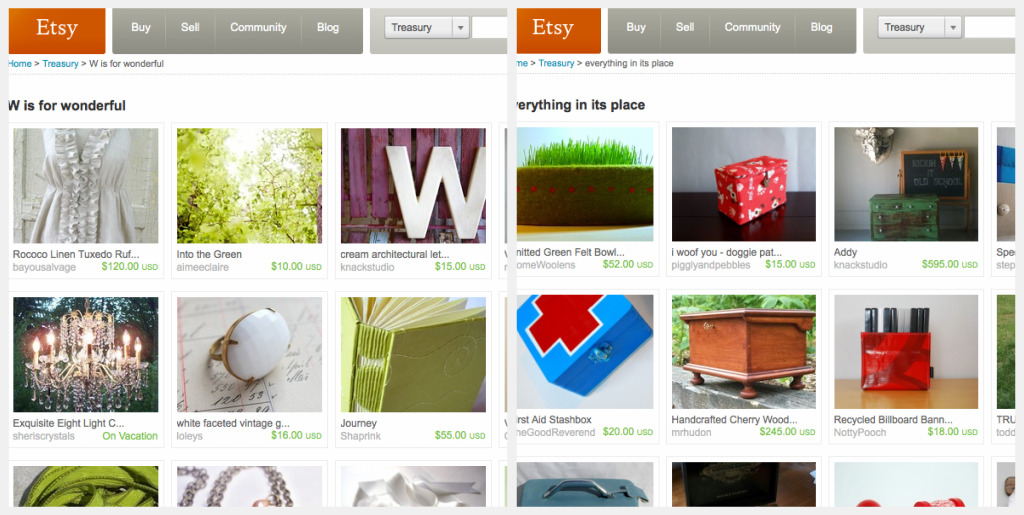This screenshot has width=1024, height=515.
Task: Click the search input field in the right page
Action: click(x=990, y=27)
